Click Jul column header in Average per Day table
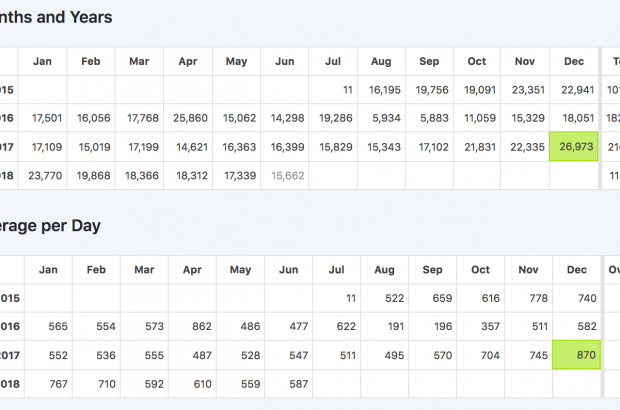This screenshot has height=410, width=620. click(336, 269)
